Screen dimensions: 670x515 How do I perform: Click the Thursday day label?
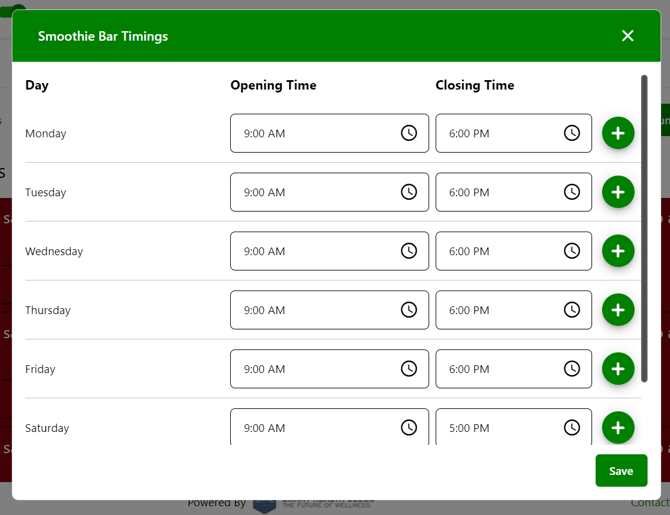(x=48, y=310)
